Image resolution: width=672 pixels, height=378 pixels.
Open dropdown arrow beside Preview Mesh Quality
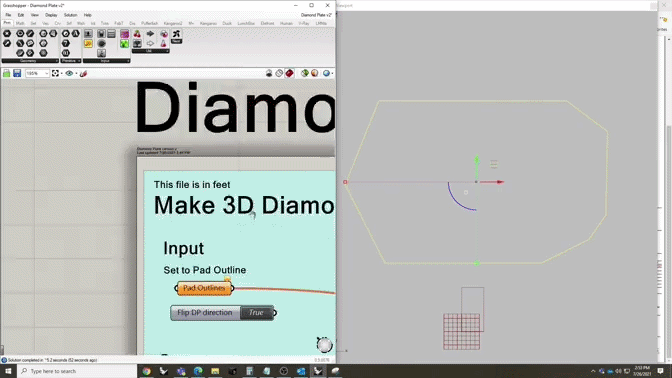tap(332, 73)
